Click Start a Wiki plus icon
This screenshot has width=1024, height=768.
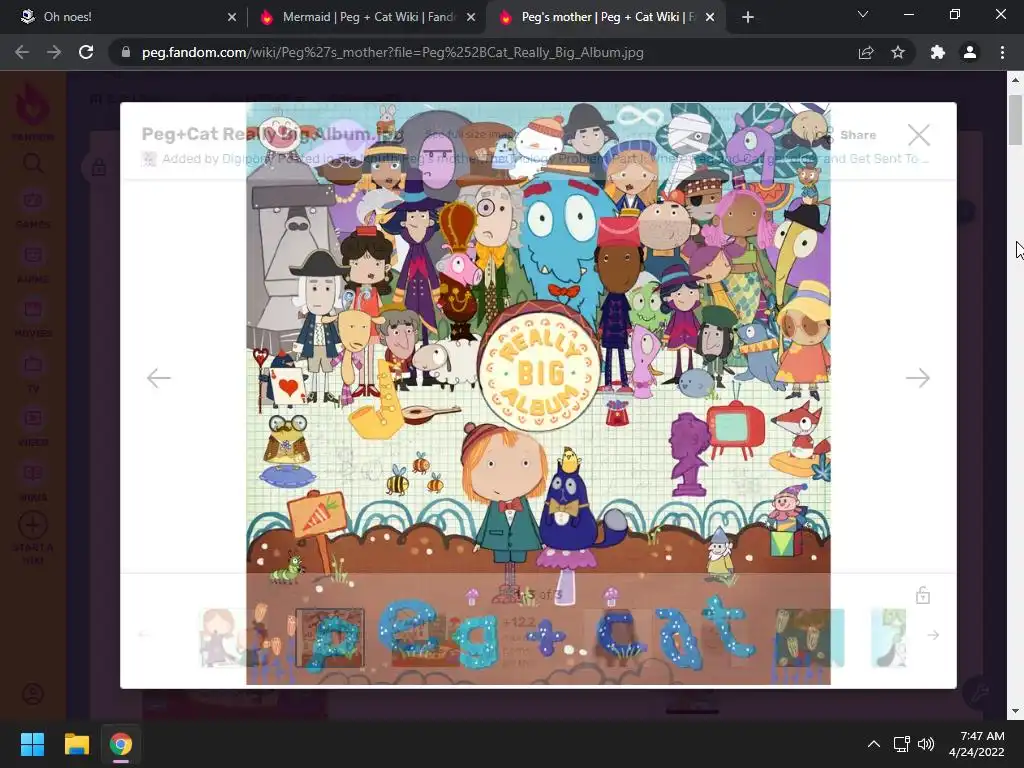33,524
